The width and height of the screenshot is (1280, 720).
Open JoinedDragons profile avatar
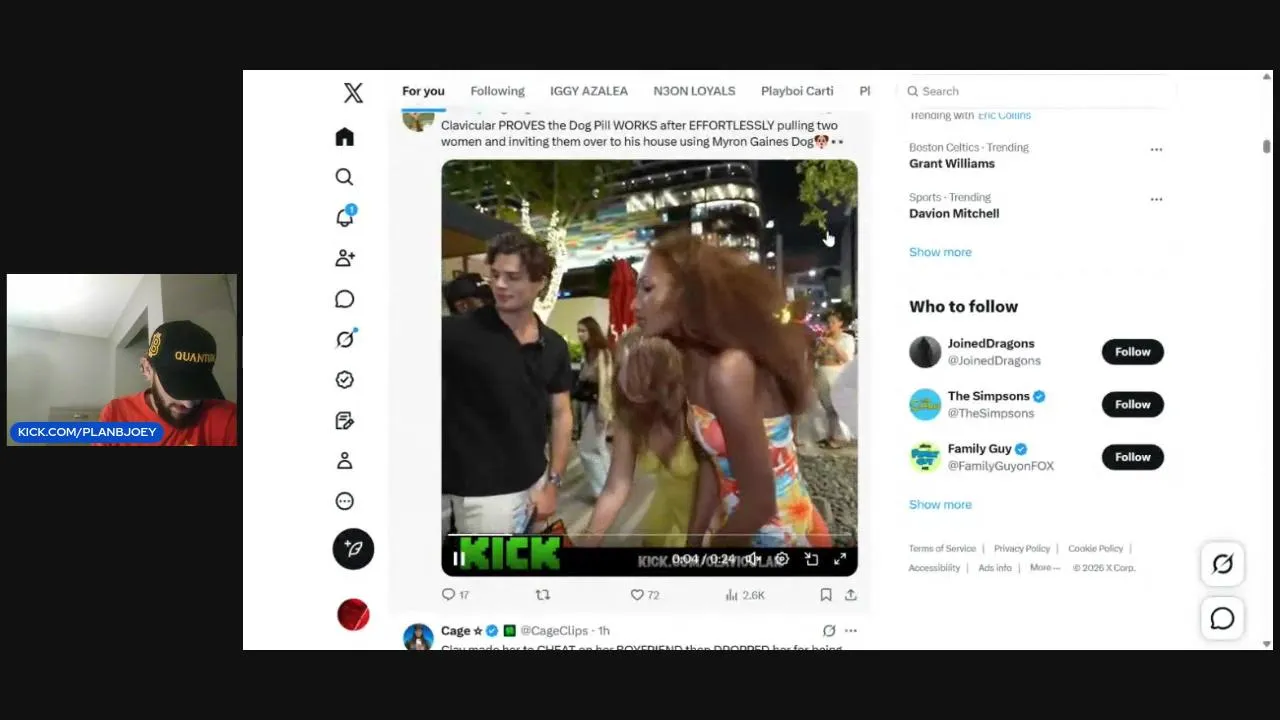coord(925,352)
